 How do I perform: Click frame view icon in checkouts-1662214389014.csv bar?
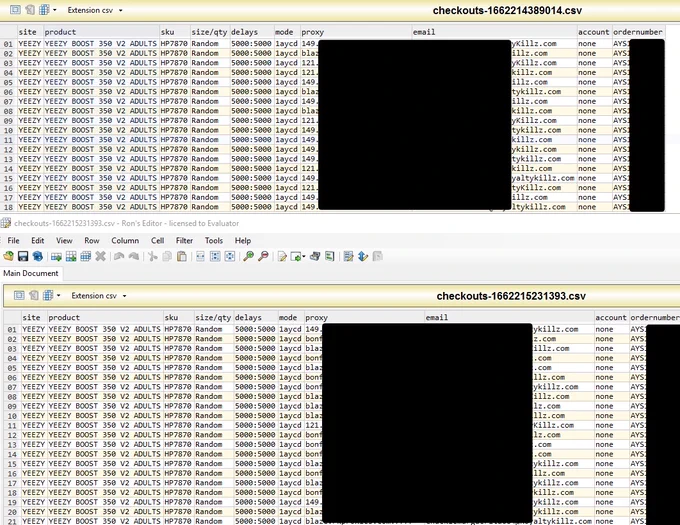15,10
